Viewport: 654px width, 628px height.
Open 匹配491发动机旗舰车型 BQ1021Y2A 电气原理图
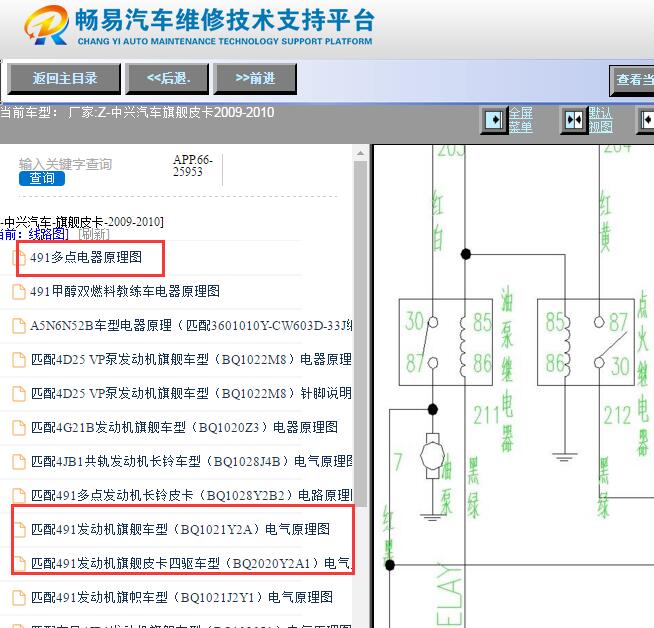[x=180, y=530]
